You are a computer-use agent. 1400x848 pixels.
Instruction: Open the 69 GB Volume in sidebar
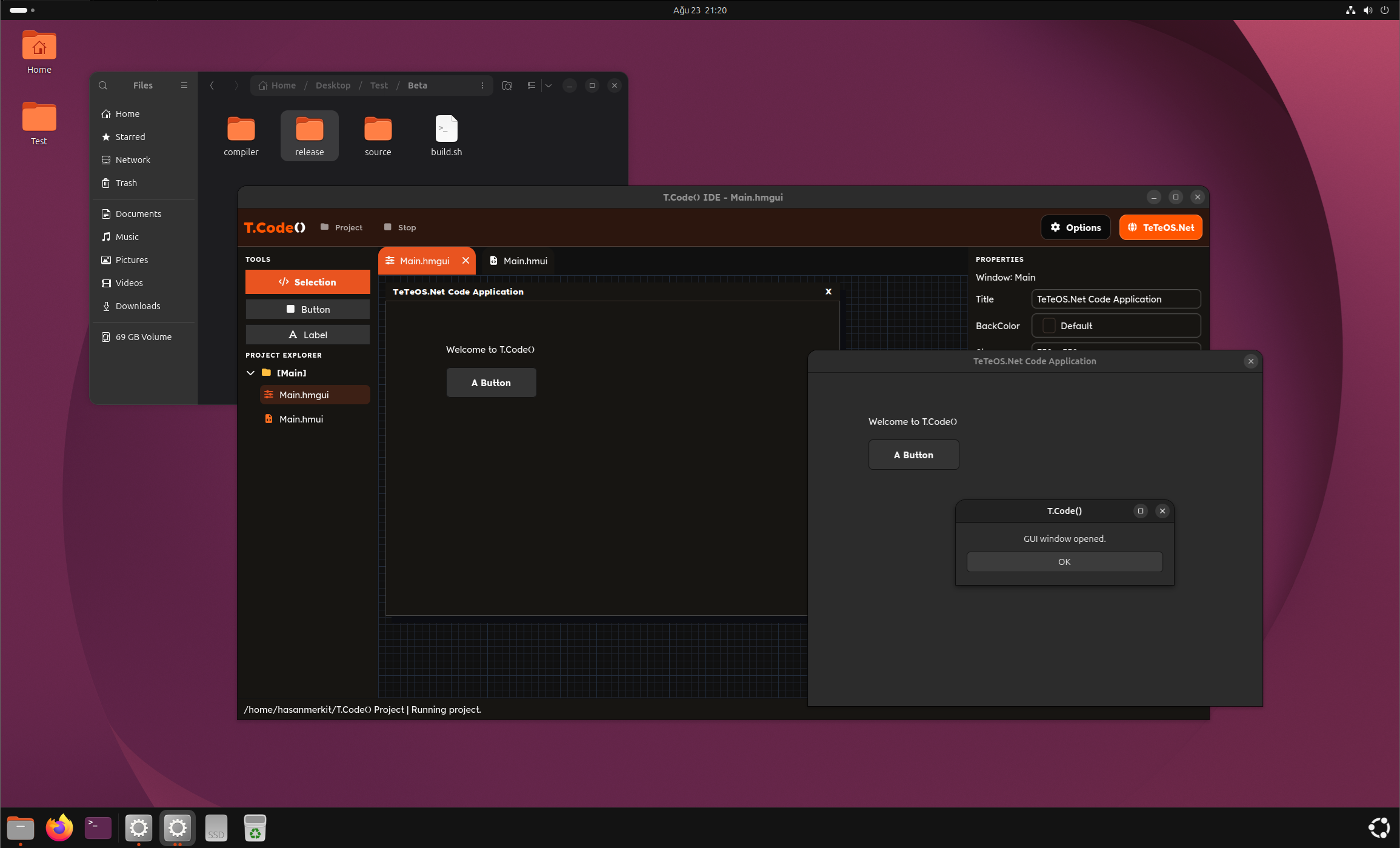click(x=144, y=337)
